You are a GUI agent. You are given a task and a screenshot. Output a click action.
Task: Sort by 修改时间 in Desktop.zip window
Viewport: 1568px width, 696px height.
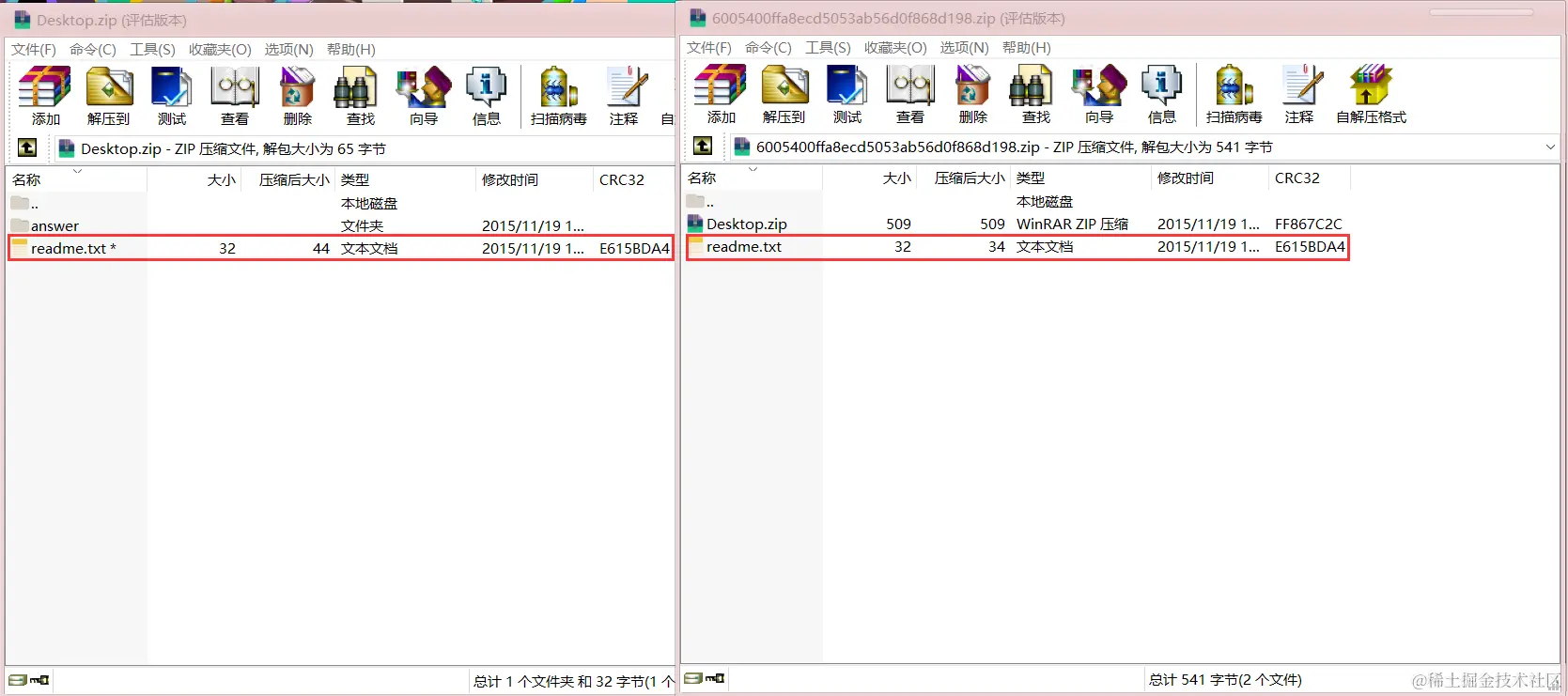click(x=535, y=179)
